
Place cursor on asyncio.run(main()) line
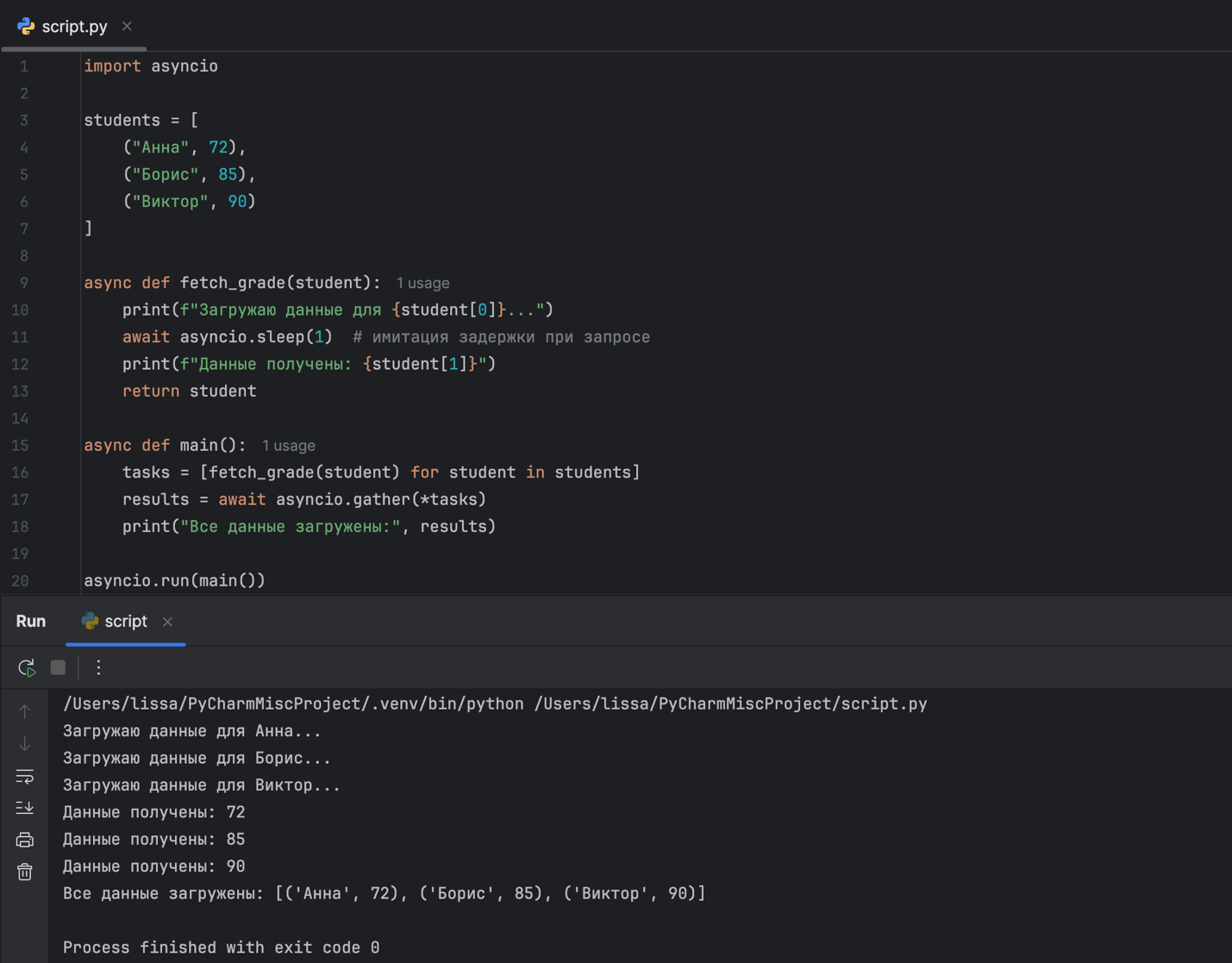click(174, 580)
